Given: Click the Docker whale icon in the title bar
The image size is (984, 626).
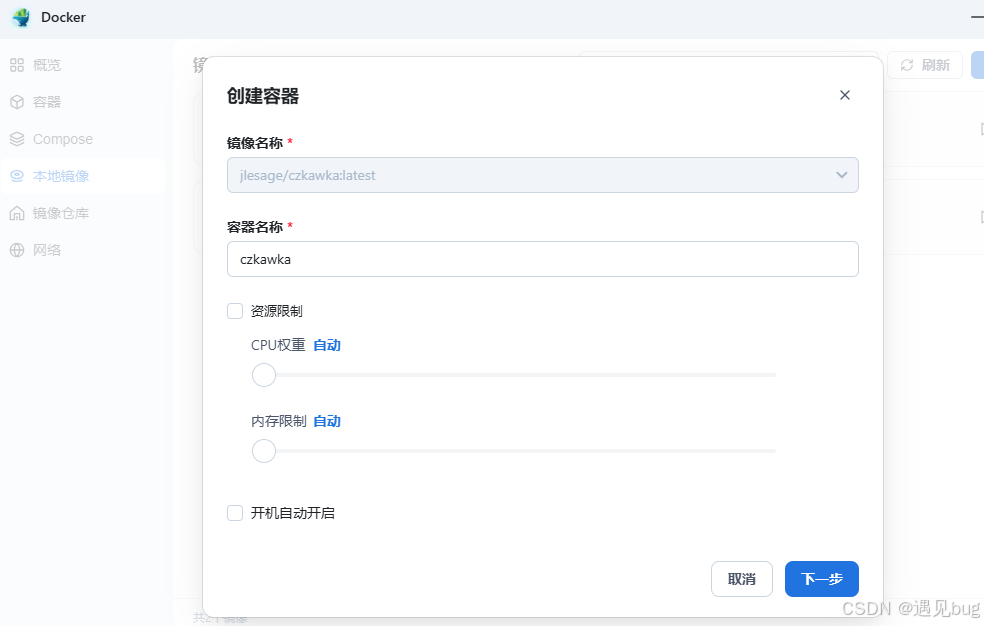Looking at the screenshot, I should point(21,17).
